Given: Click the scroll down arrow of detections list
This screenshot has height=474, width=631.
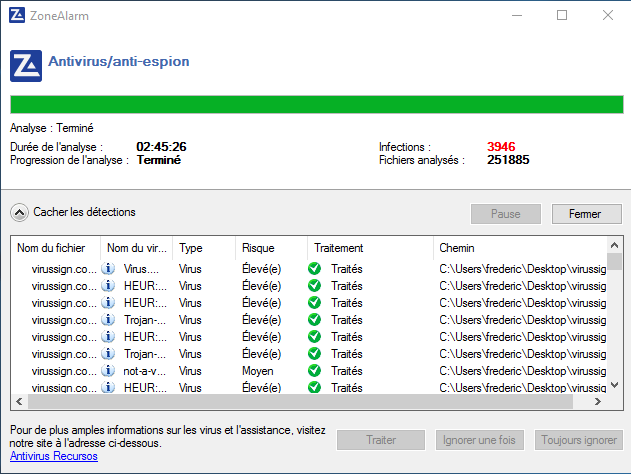Looking at the screenshot, I should (614, 385).
